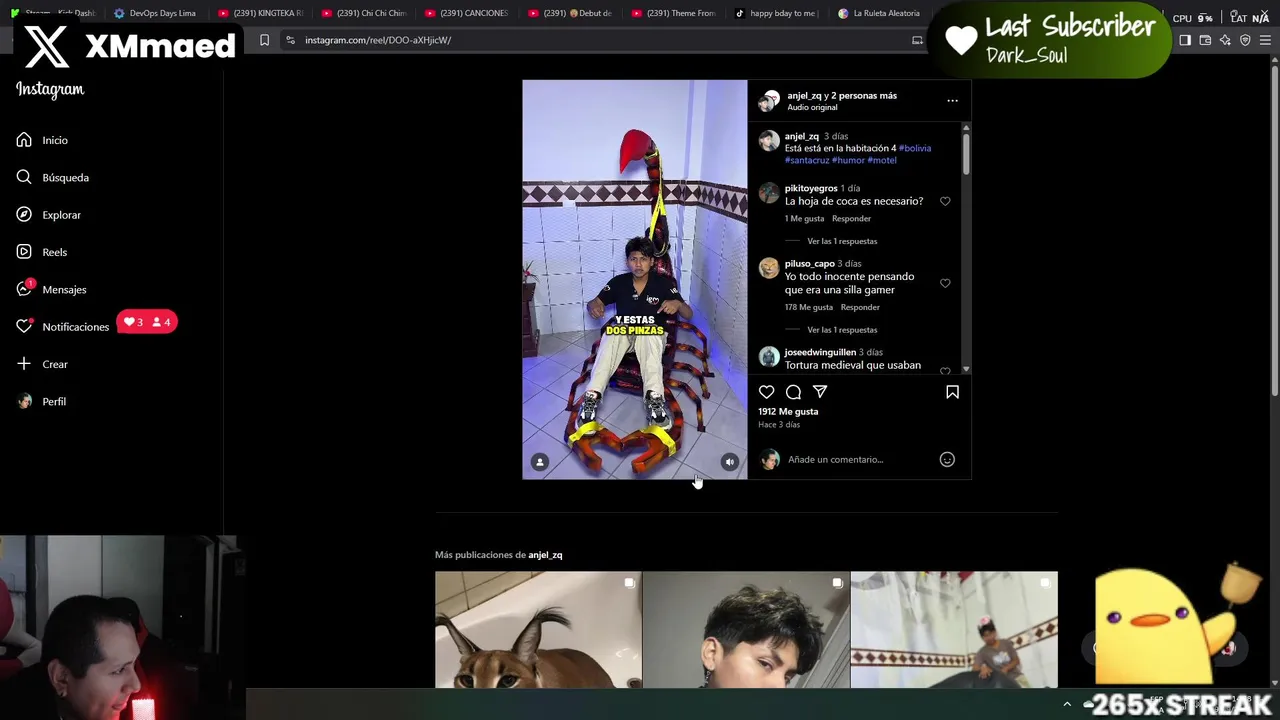1280x720 pixels.
Task: Switch to the KINGTEKA browser tab
Action: 260,13
